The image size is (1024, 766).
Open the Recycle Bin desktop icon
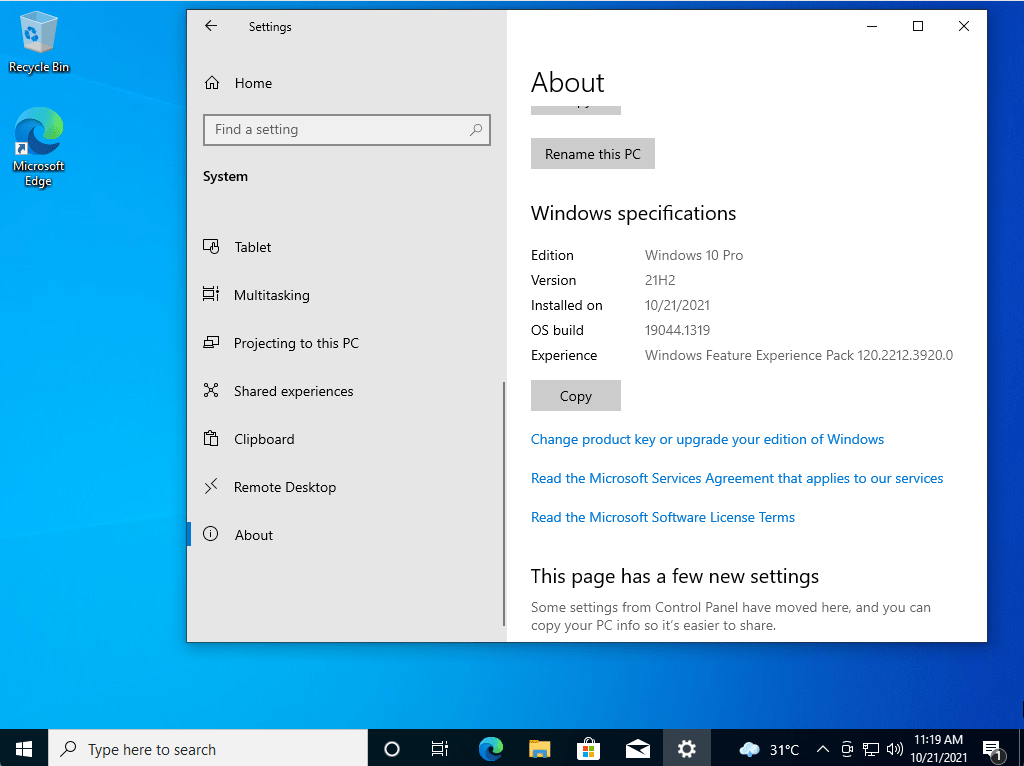point(39,43)
